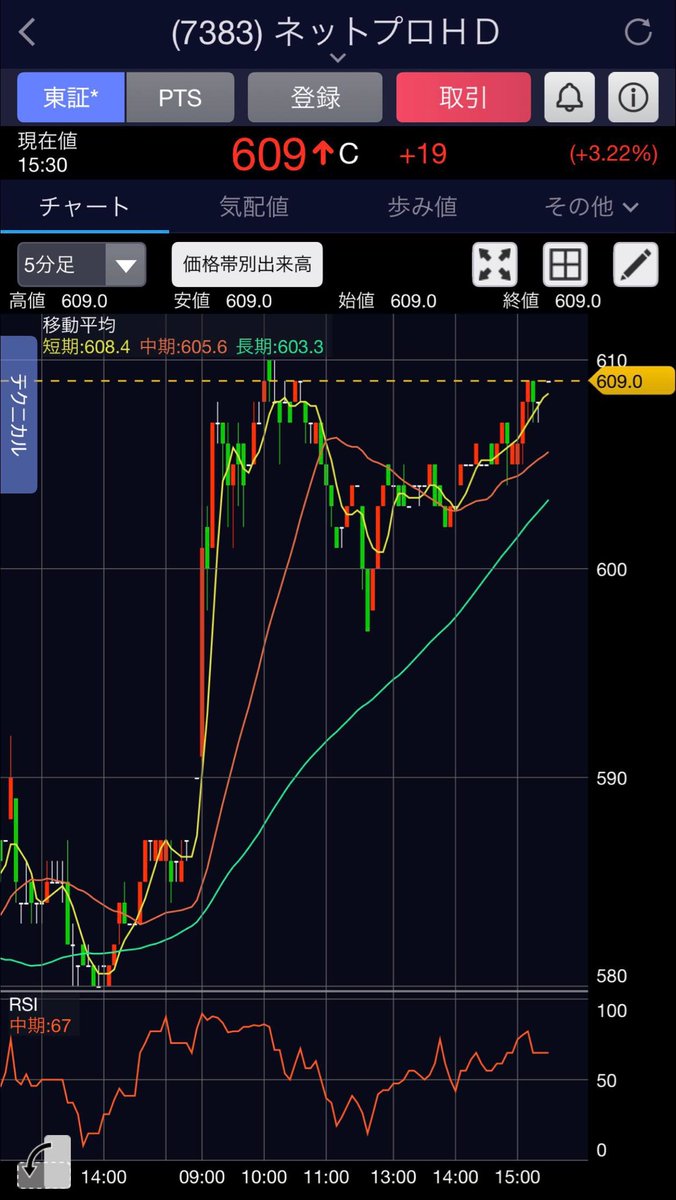
Task: Expand the その他 tab dropdown
Action: [591, 207]
